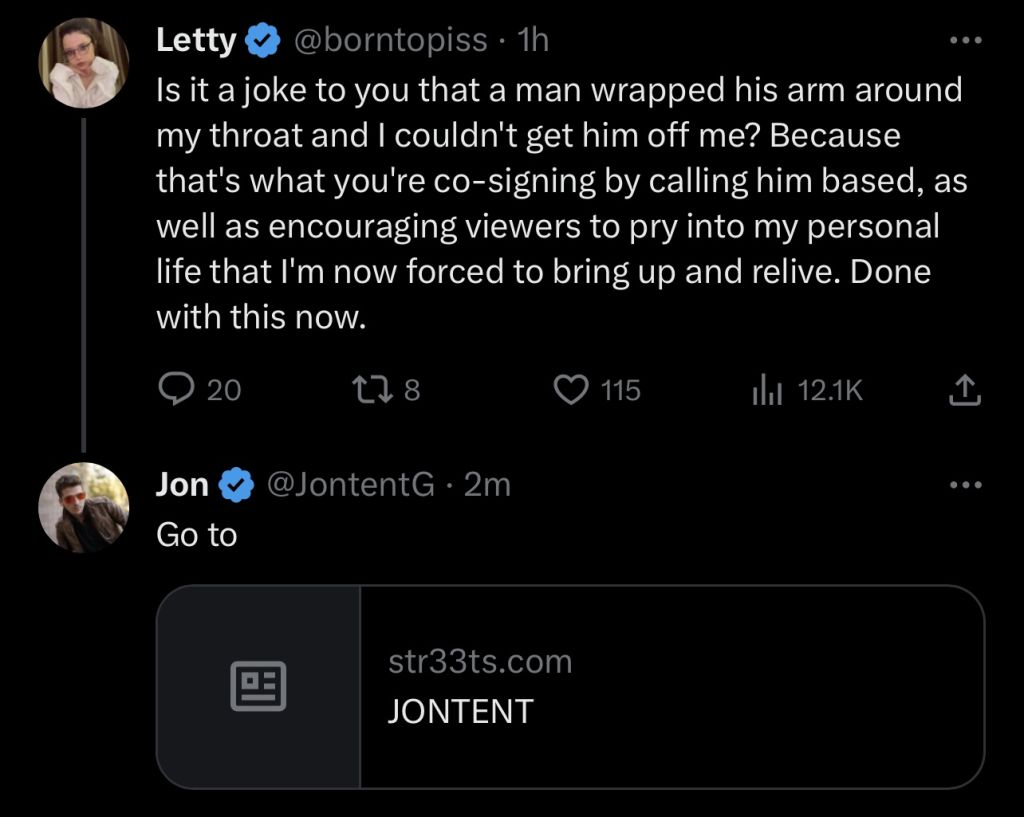Open Letty's profile picture
Viewport: 1024px width, 817px height.
83,62
